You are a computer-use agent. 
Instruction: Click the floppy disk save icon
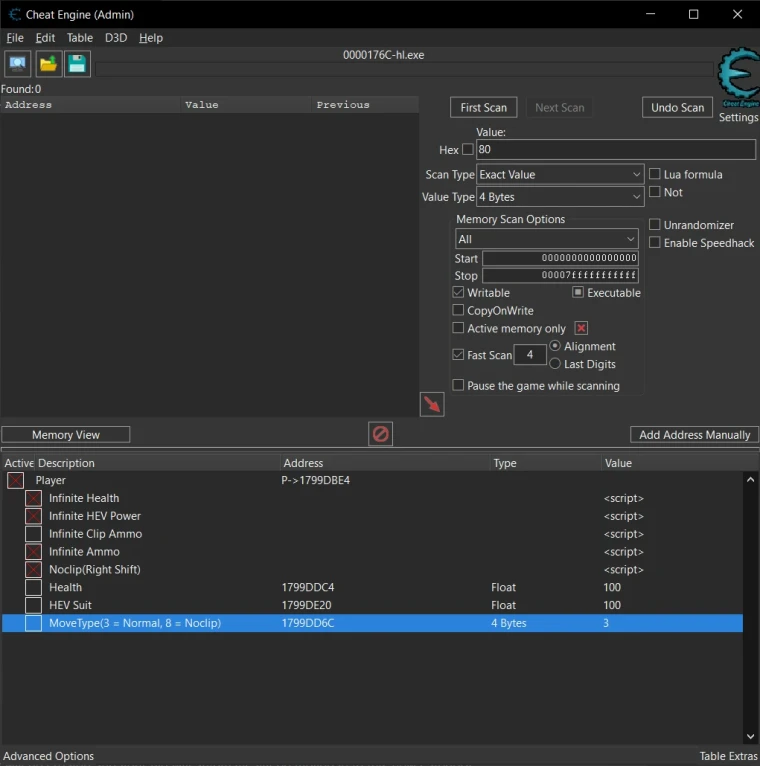point(77,64)
